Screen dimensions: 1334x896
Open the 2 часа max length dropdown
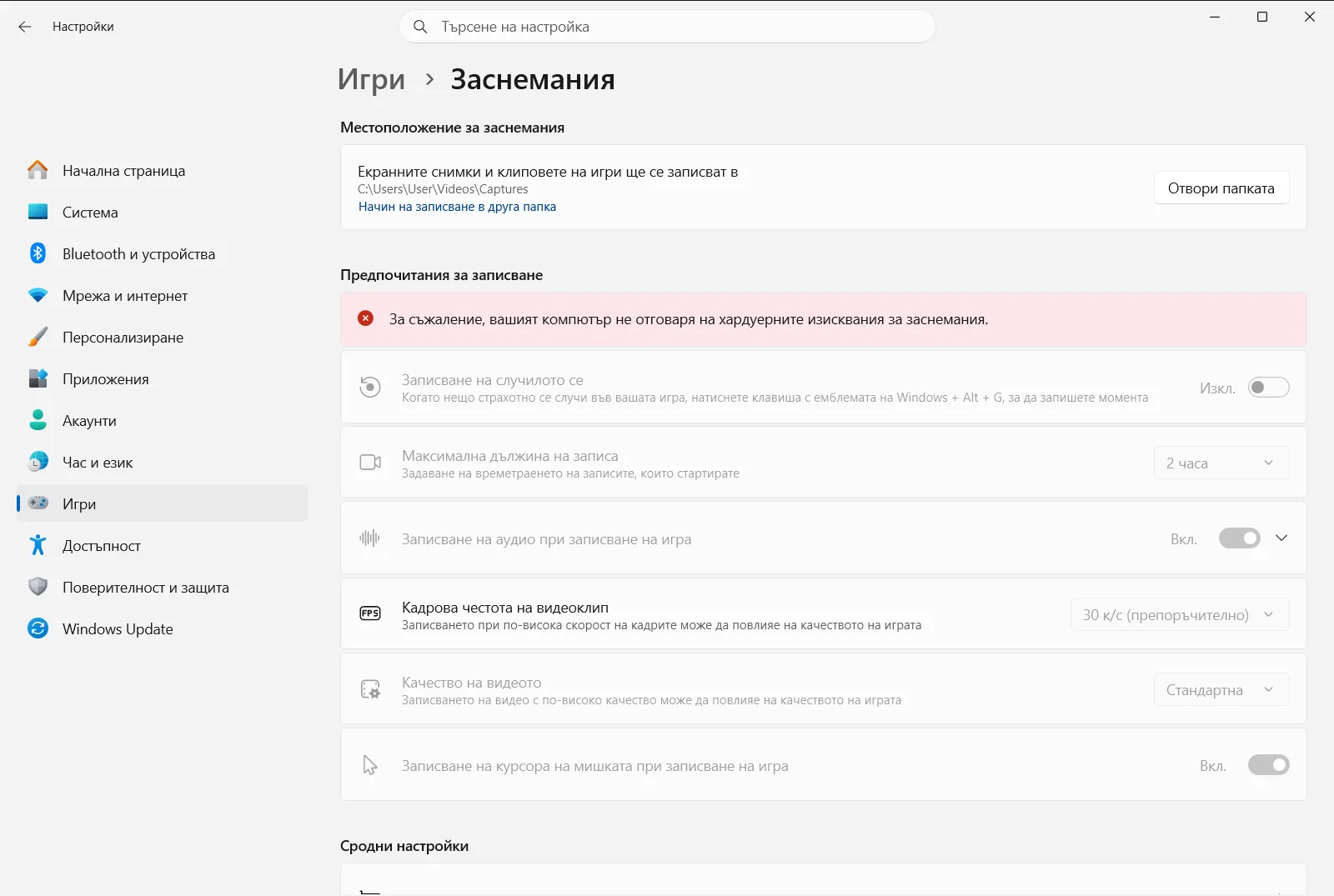pos(1221,463)
